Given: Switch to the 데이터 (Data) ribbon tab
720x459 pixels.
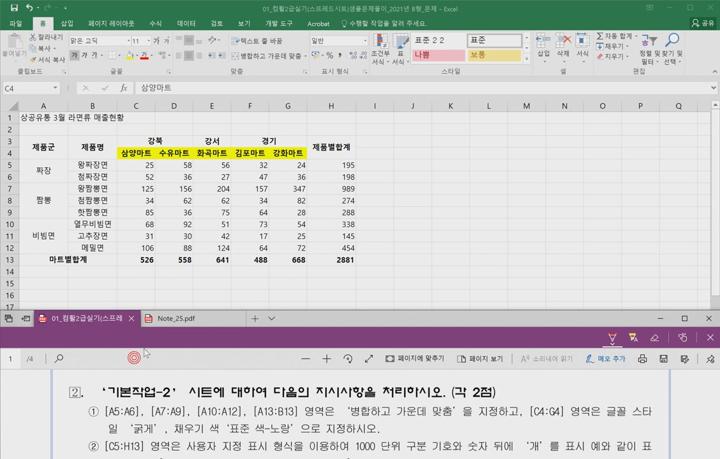Looking at the screenshot, I should click(186, 23).
